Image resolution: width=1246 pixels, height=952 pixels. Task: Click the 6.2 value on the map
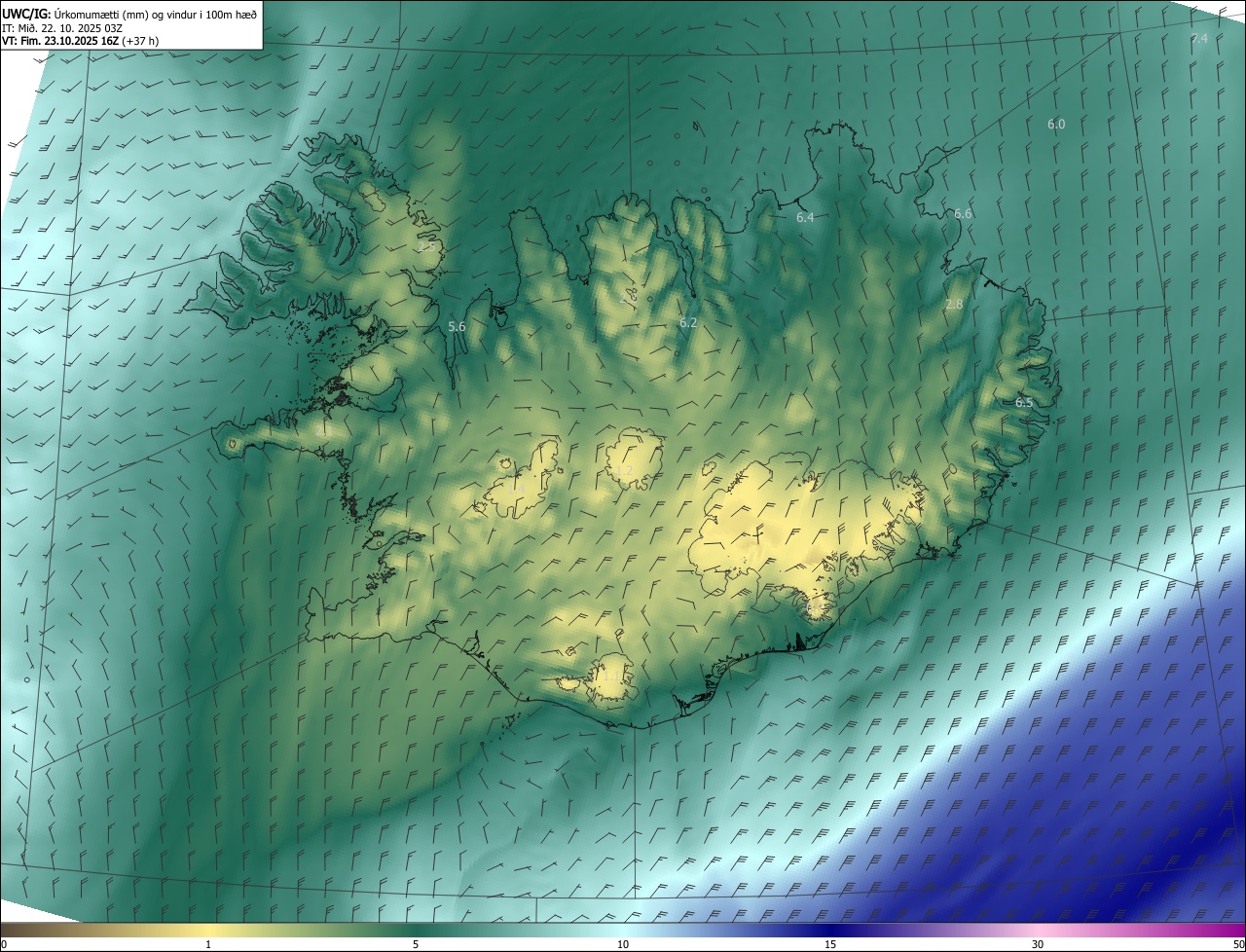(688, 322)
